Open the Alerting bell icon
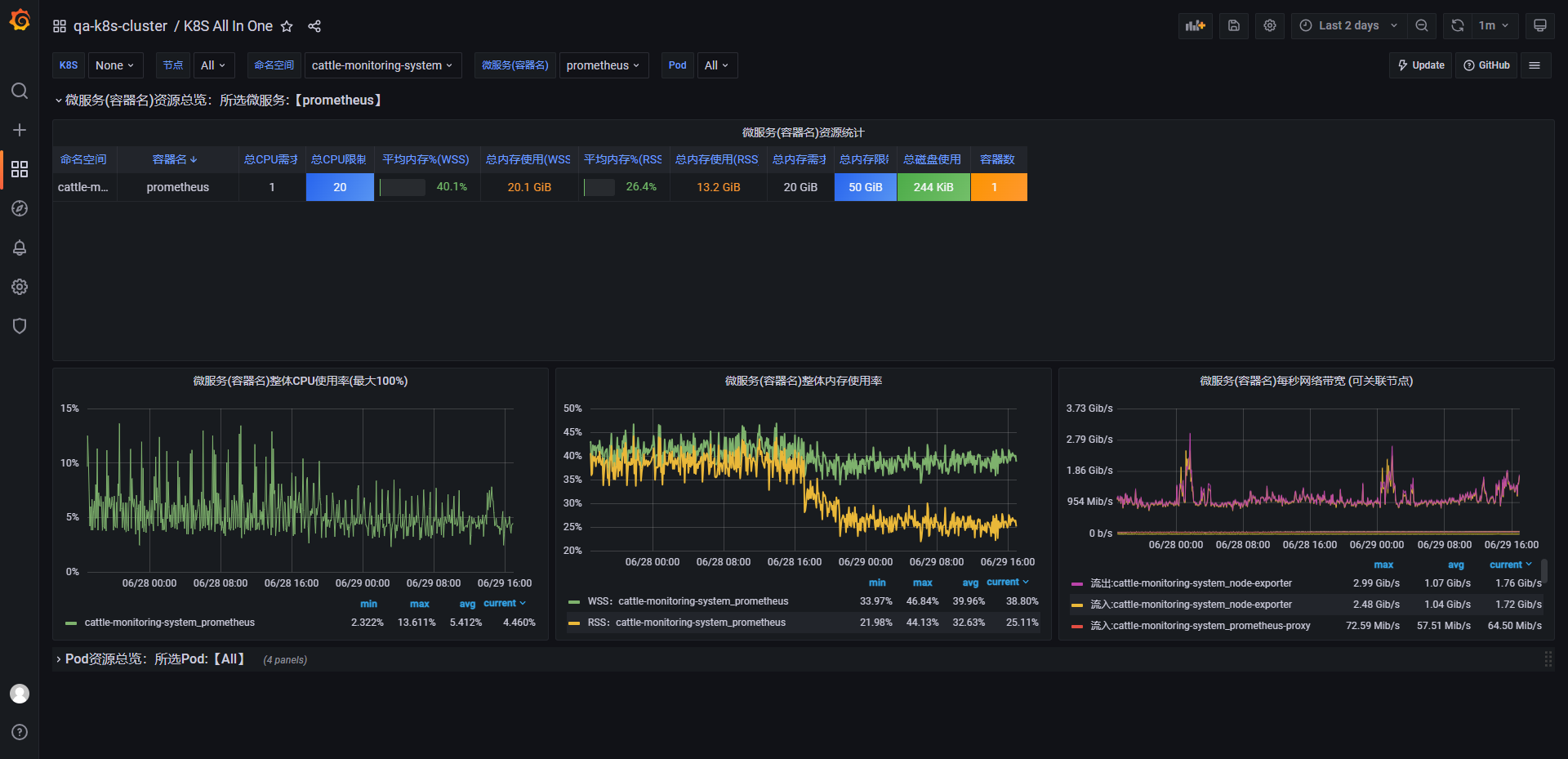Screen dimensions: 1568x759 [x=20, y=248]
